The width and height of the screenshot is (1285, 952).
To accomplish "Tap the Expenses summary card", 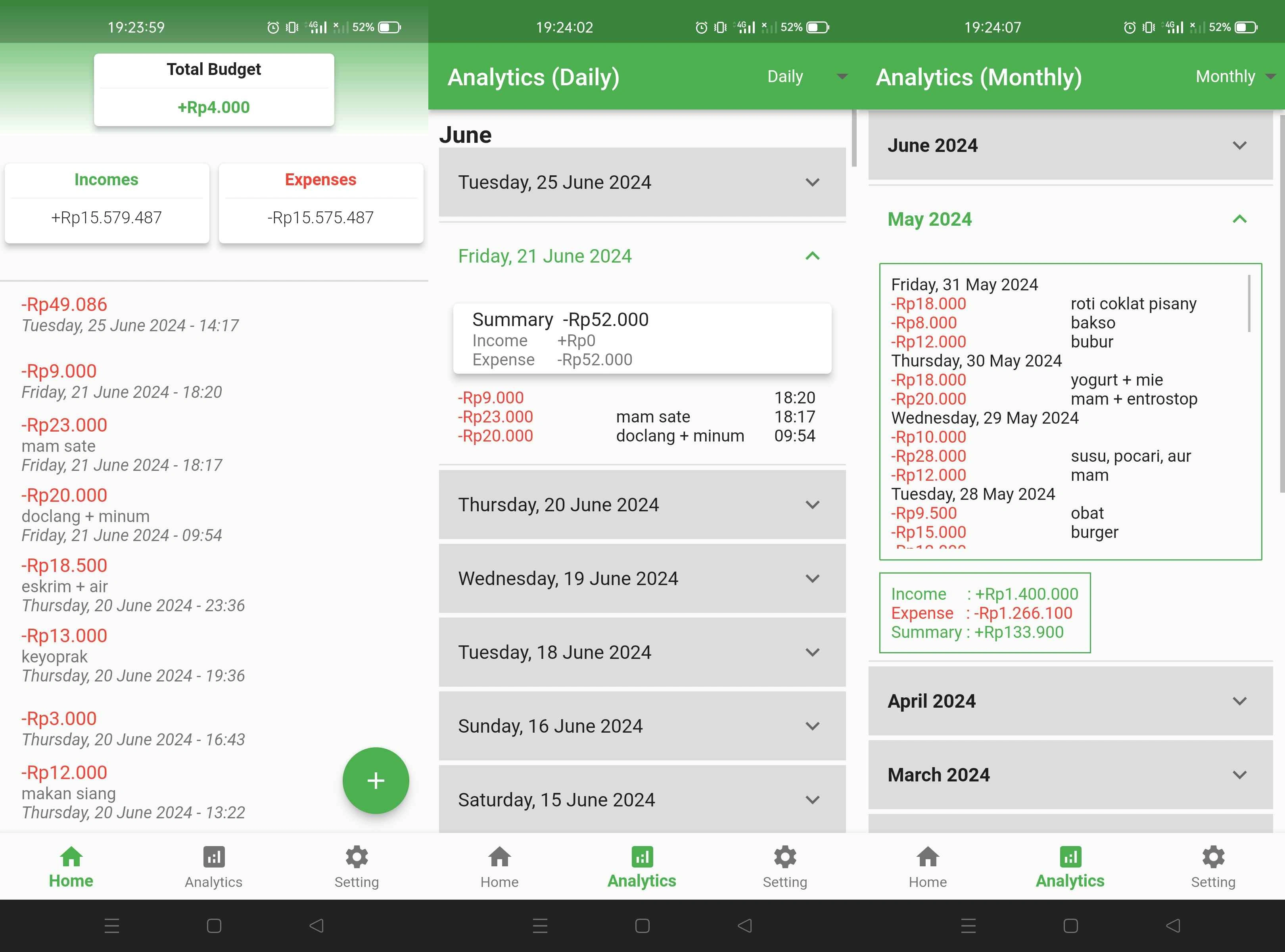I will pos(321,202).
